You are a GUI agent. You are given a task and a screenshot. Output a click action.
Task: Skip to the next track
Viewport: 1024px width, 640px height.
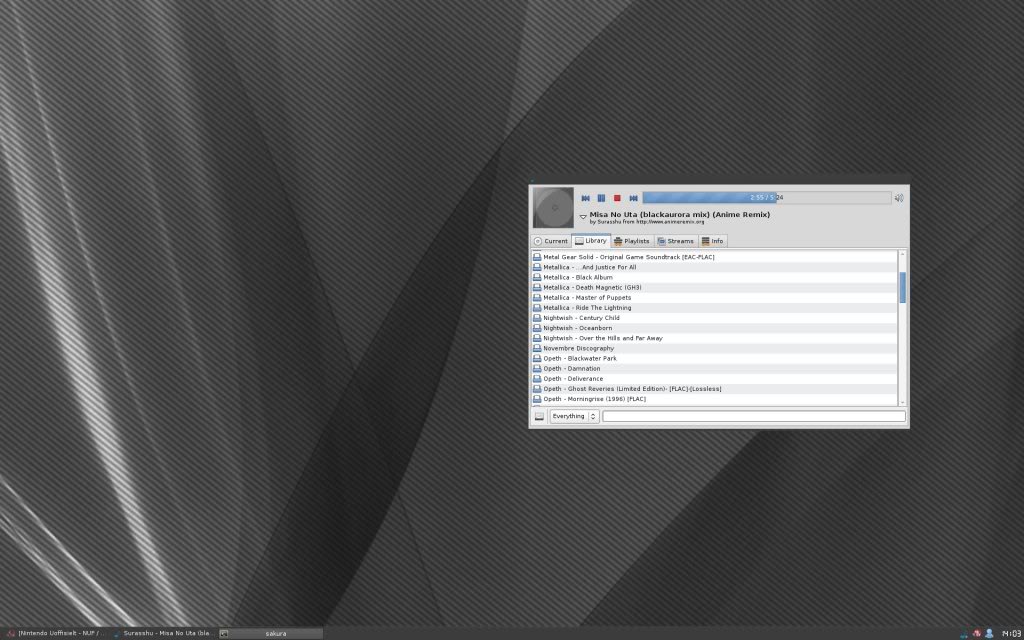[x=633, y=198]
